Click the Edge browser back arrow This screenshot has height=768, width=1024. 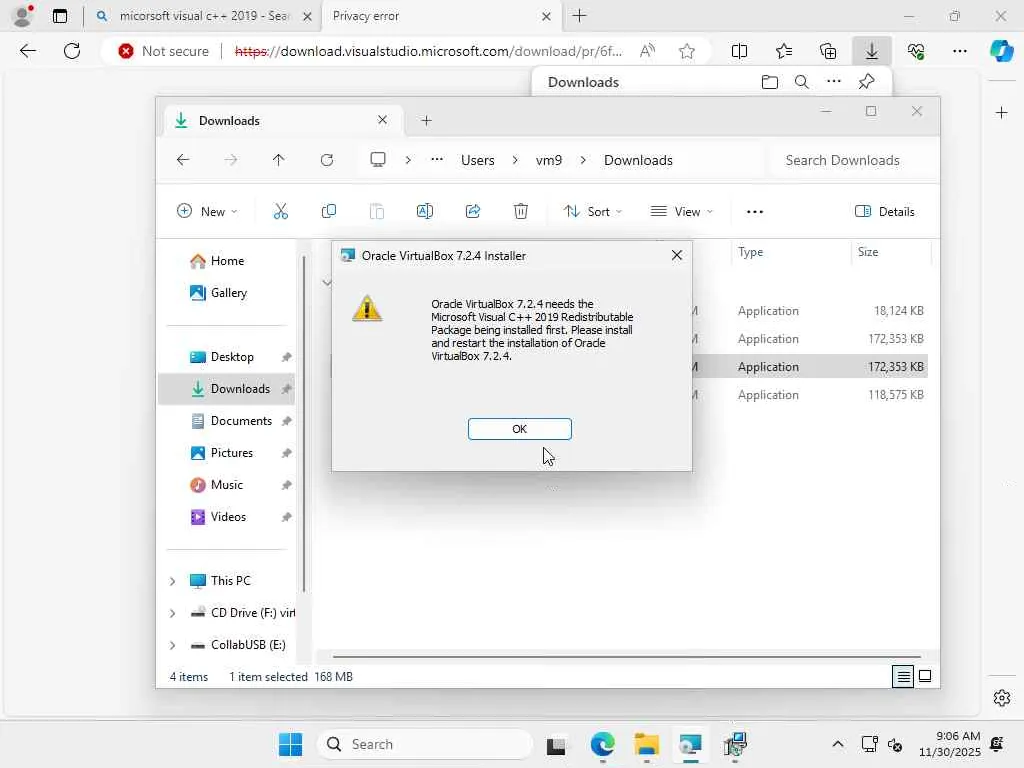27,51
